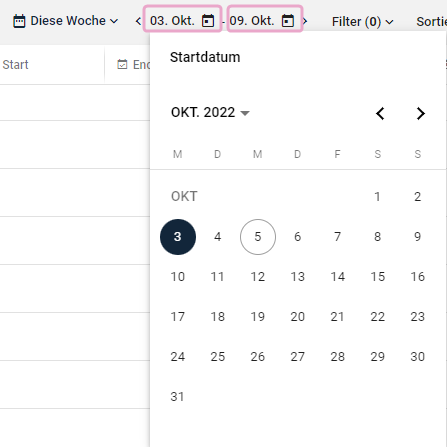Click the End column checkbox-calendar icon

click(122, 64)
